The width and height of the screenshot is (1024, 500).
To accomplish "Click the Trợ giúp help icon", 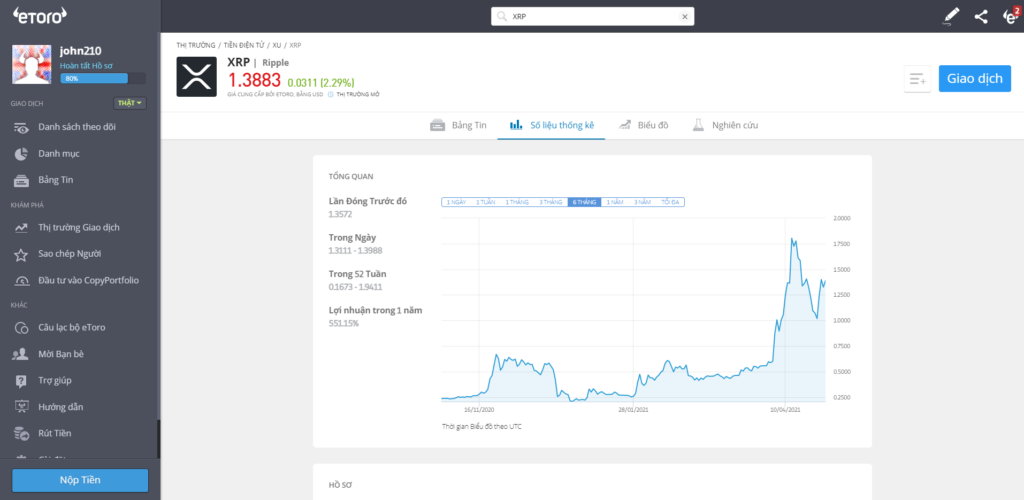I will pos(21,381).
